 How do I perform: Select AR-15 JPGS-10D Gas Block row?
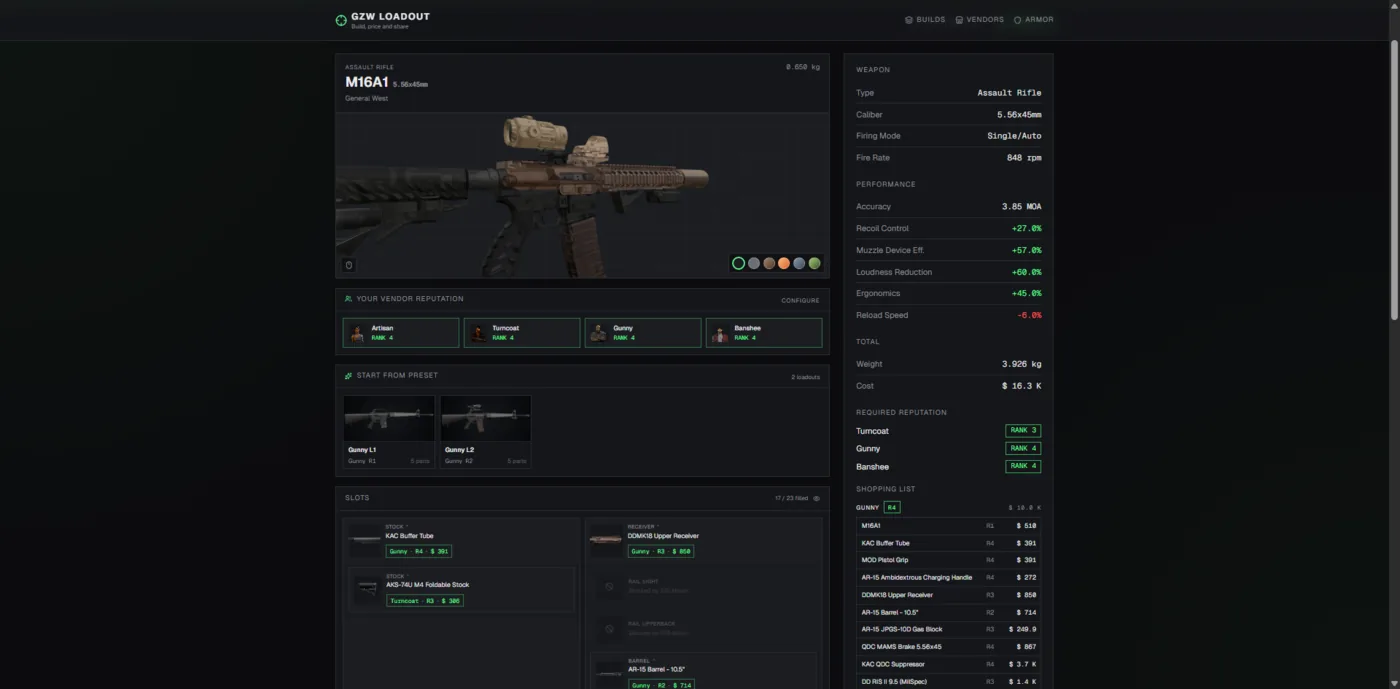[x=948, y=630]
